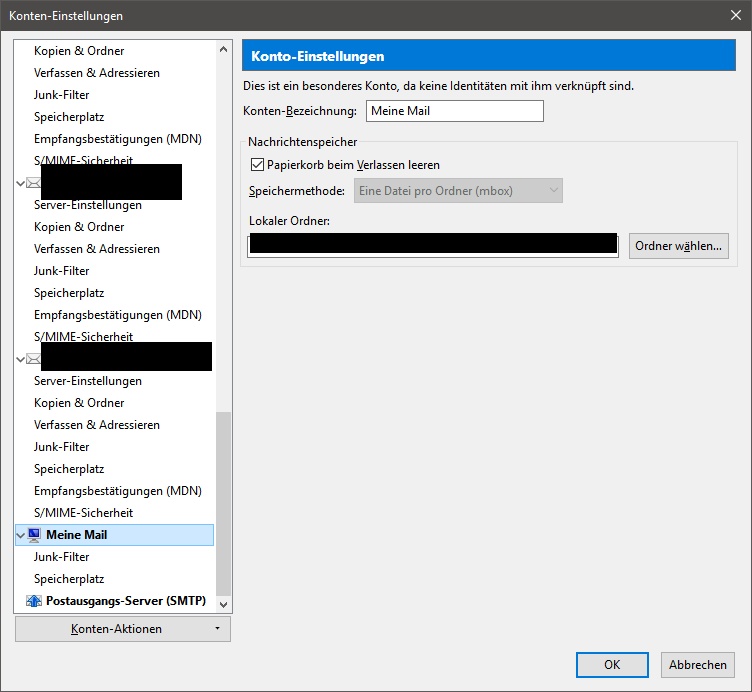
Task: Open Kopien & Ordner under upper redacted account
Action: [x=79, y=227]
